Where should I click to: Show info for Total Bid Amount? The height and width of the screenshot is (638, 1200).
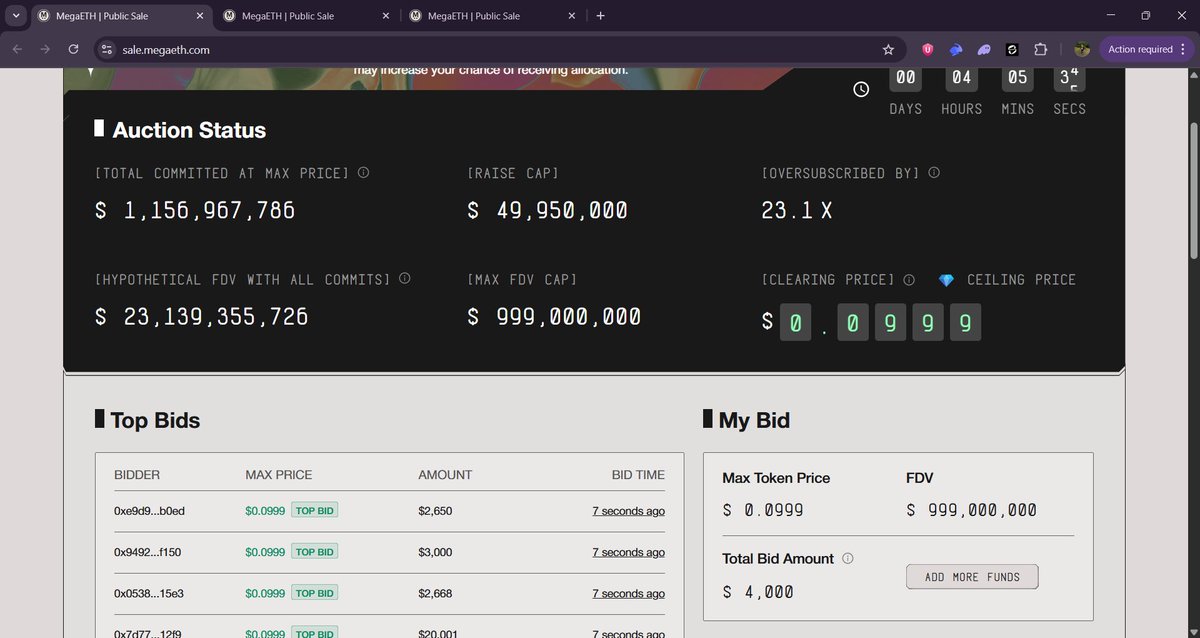848,559
